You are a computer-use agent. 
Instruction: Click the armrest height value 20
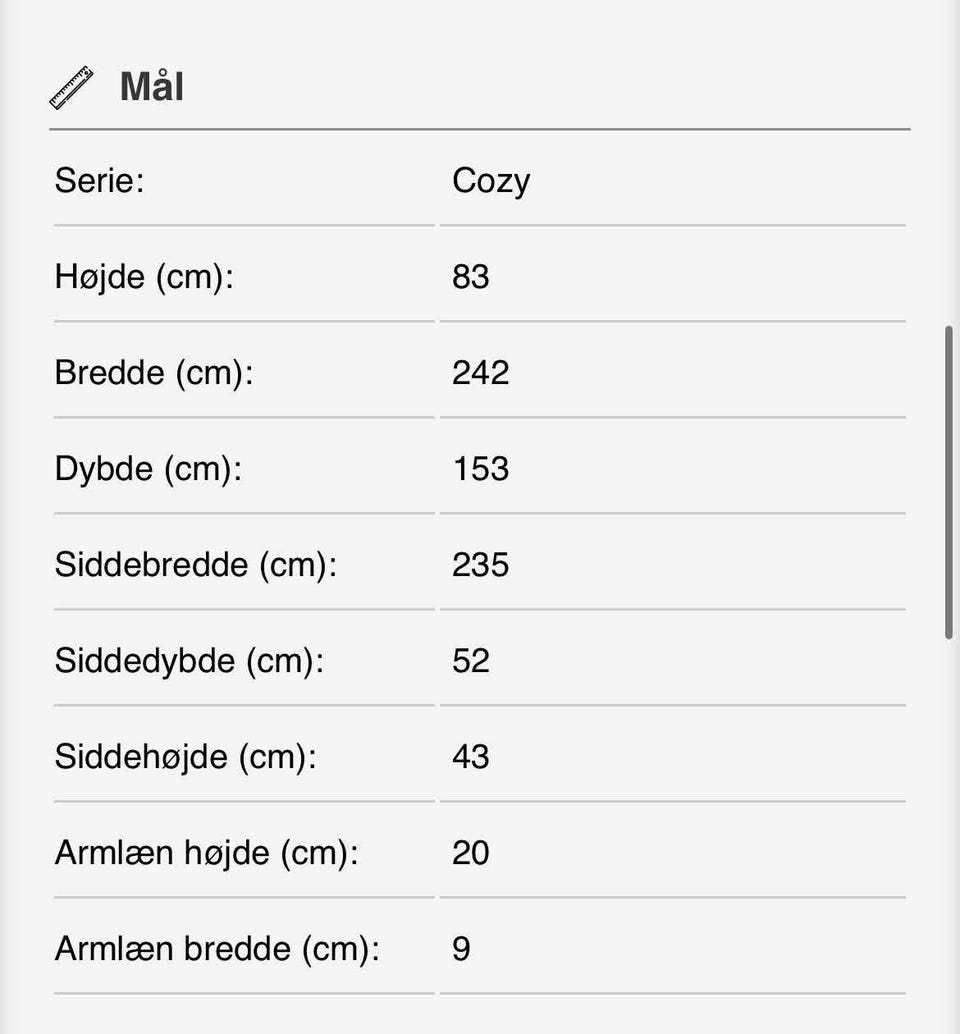[x=470, y=853]
